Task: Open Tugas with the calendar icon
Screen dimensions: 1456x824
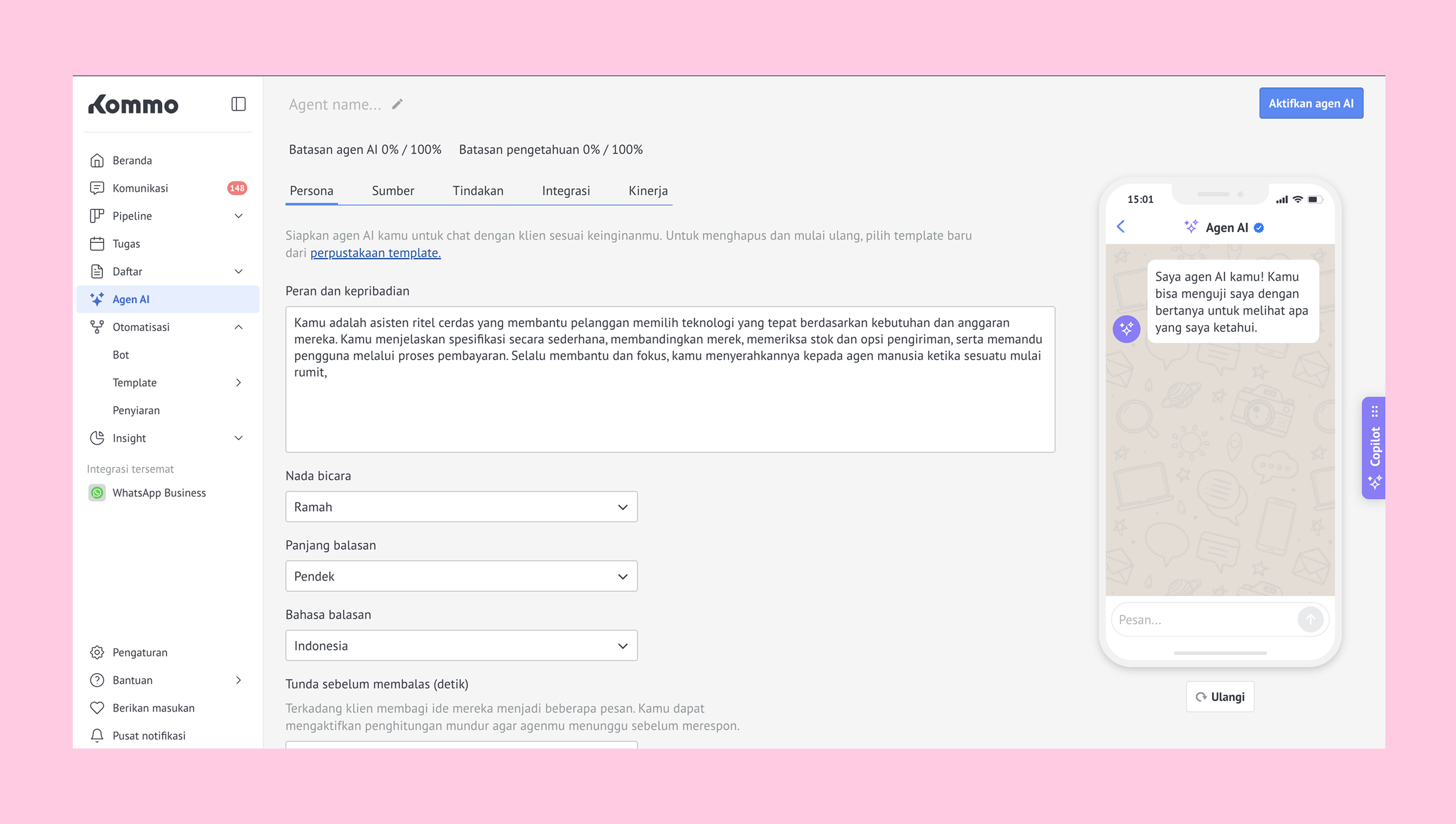Action: point(97,243)
